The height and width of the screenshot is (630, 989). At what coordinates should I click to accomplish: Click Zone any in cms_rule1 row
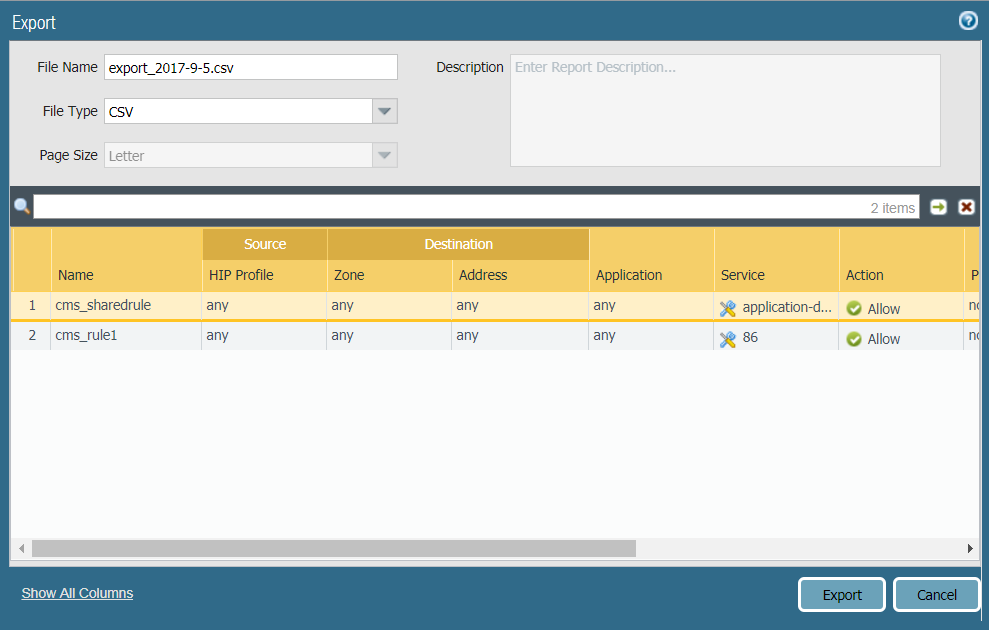(342, 336)
